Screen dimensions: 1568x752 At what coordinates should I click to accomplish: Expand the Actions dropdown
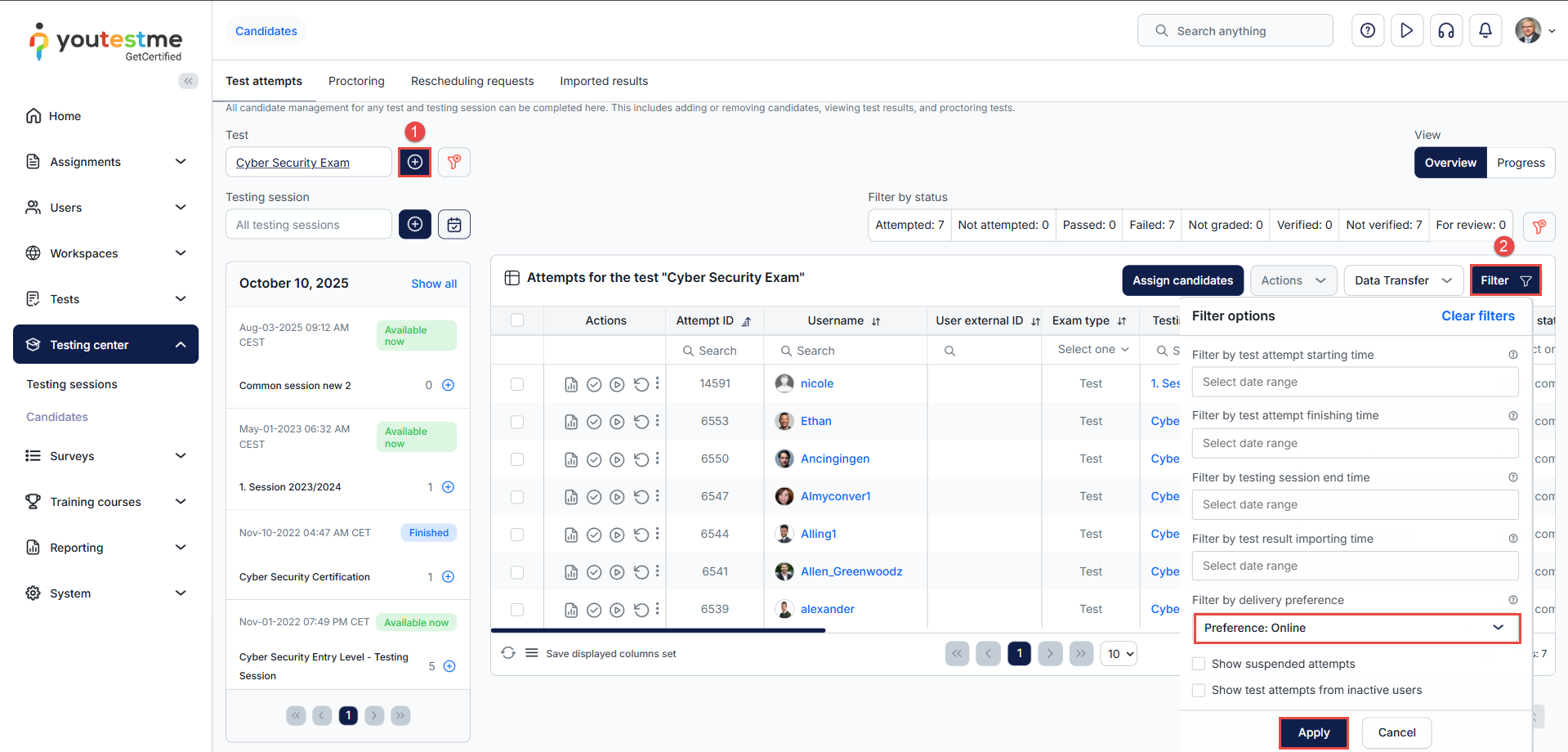click(x=1293, y=280)
